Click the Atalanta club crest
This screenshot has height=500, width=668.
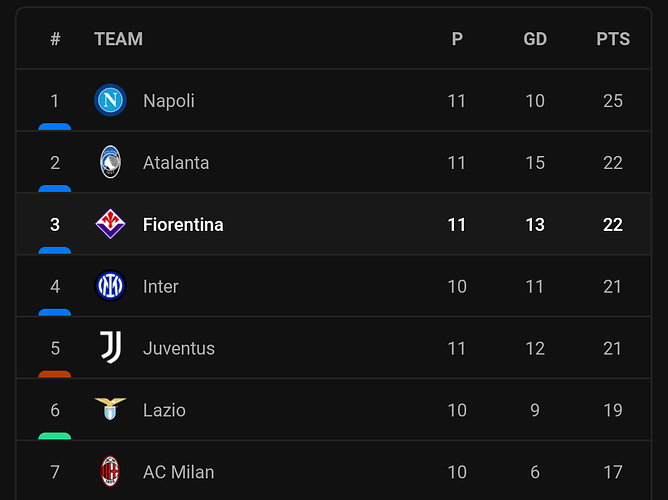(110, 162)
